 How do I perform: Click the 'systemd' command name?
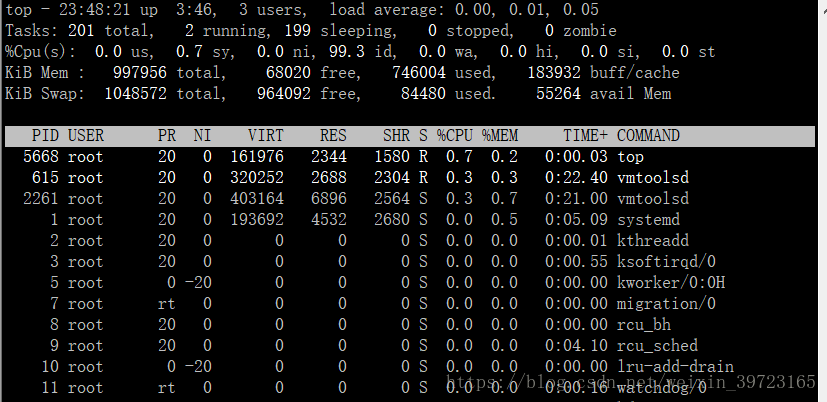click(x=648, y=220)
